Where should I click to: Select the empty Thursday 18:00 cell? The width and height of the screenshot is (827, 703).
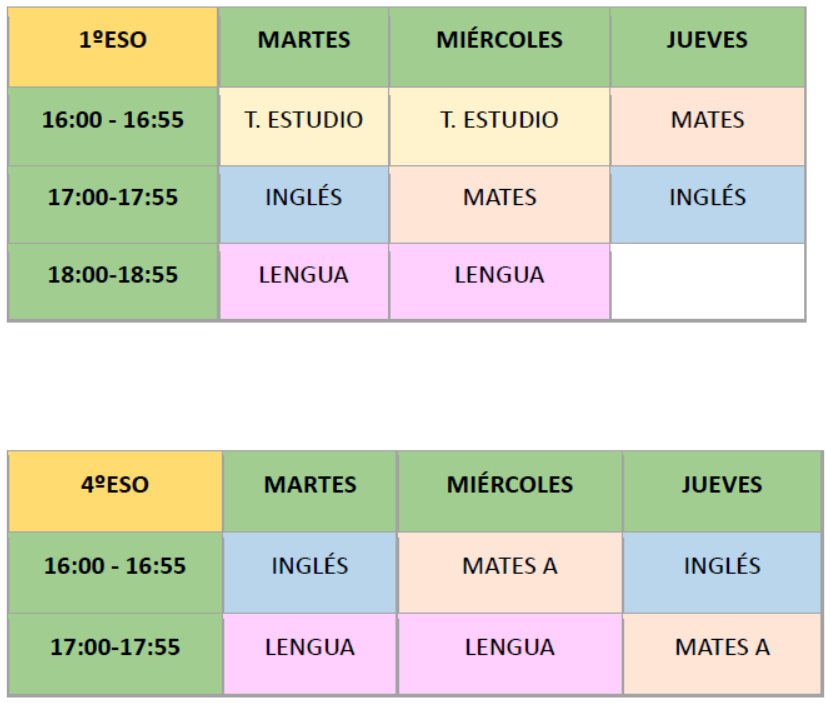point(707,281)
